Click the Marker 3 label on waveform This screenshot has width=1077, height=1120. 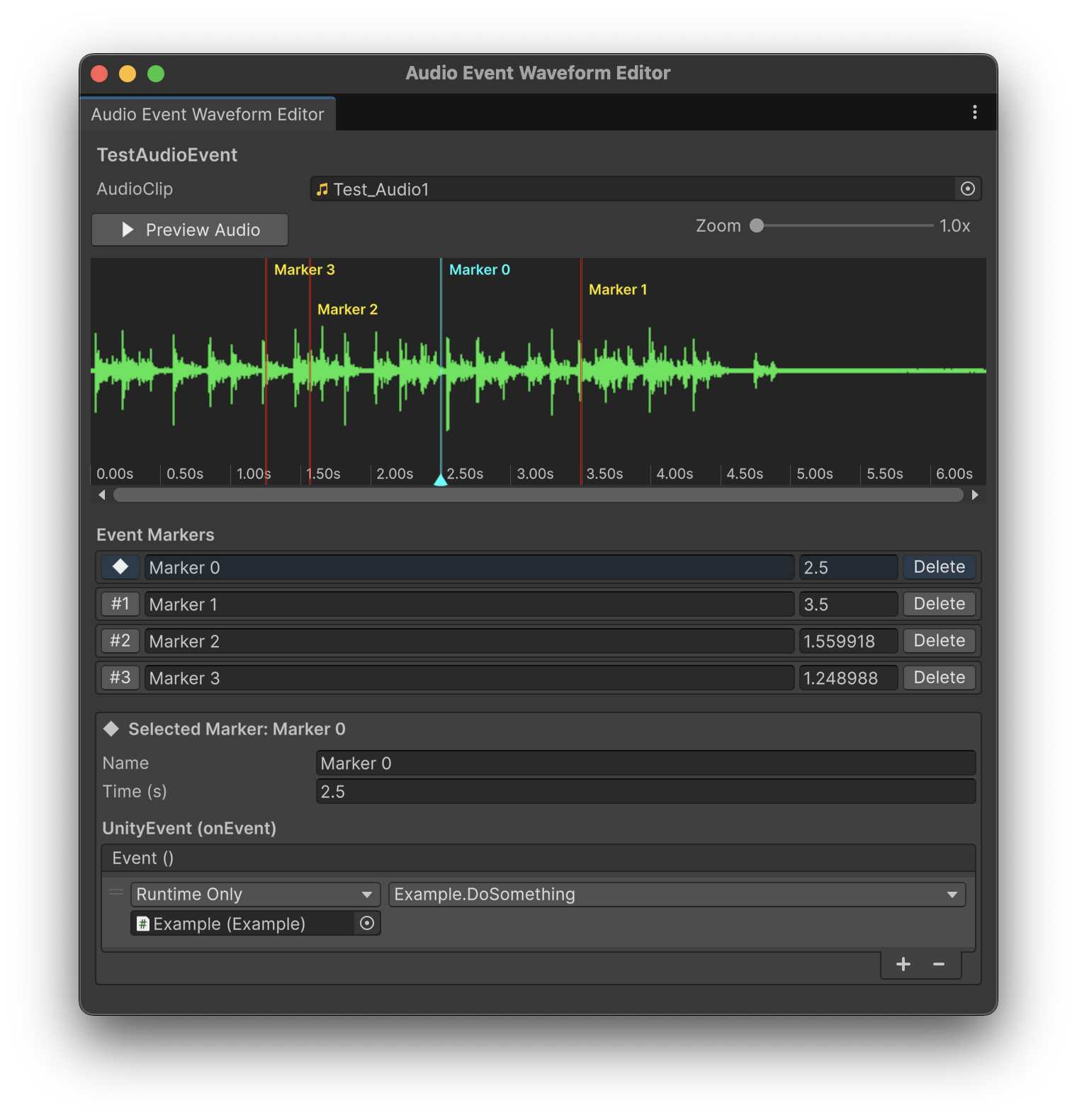coord(305,269)
